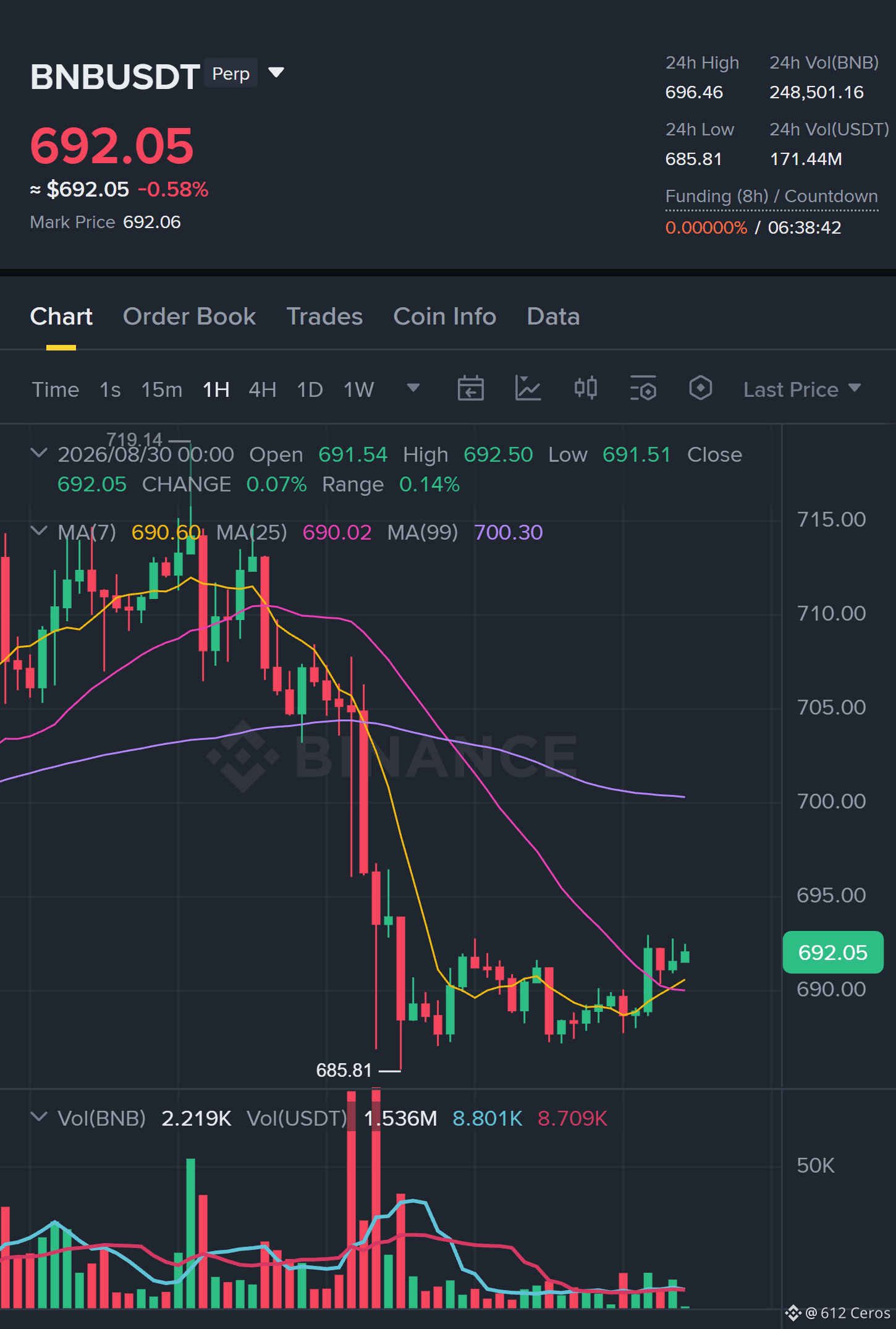The height and width of the screenshot is (1329, 896).
Task: Click the blue 8.801K volume MA value
Action: pyautogui.click(x=488, y=1118)
